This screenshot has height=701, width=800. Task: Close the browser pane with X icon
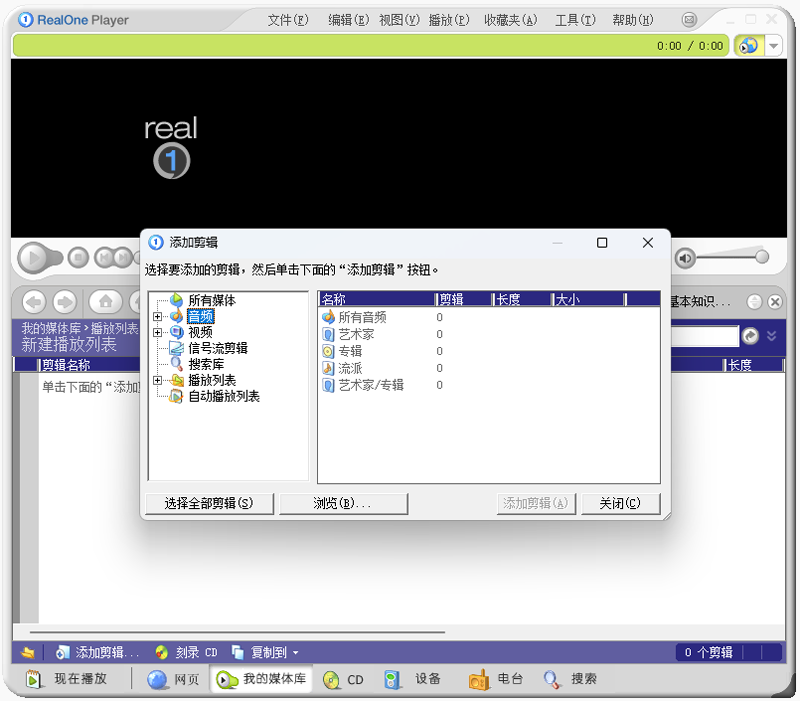(774, 302)
